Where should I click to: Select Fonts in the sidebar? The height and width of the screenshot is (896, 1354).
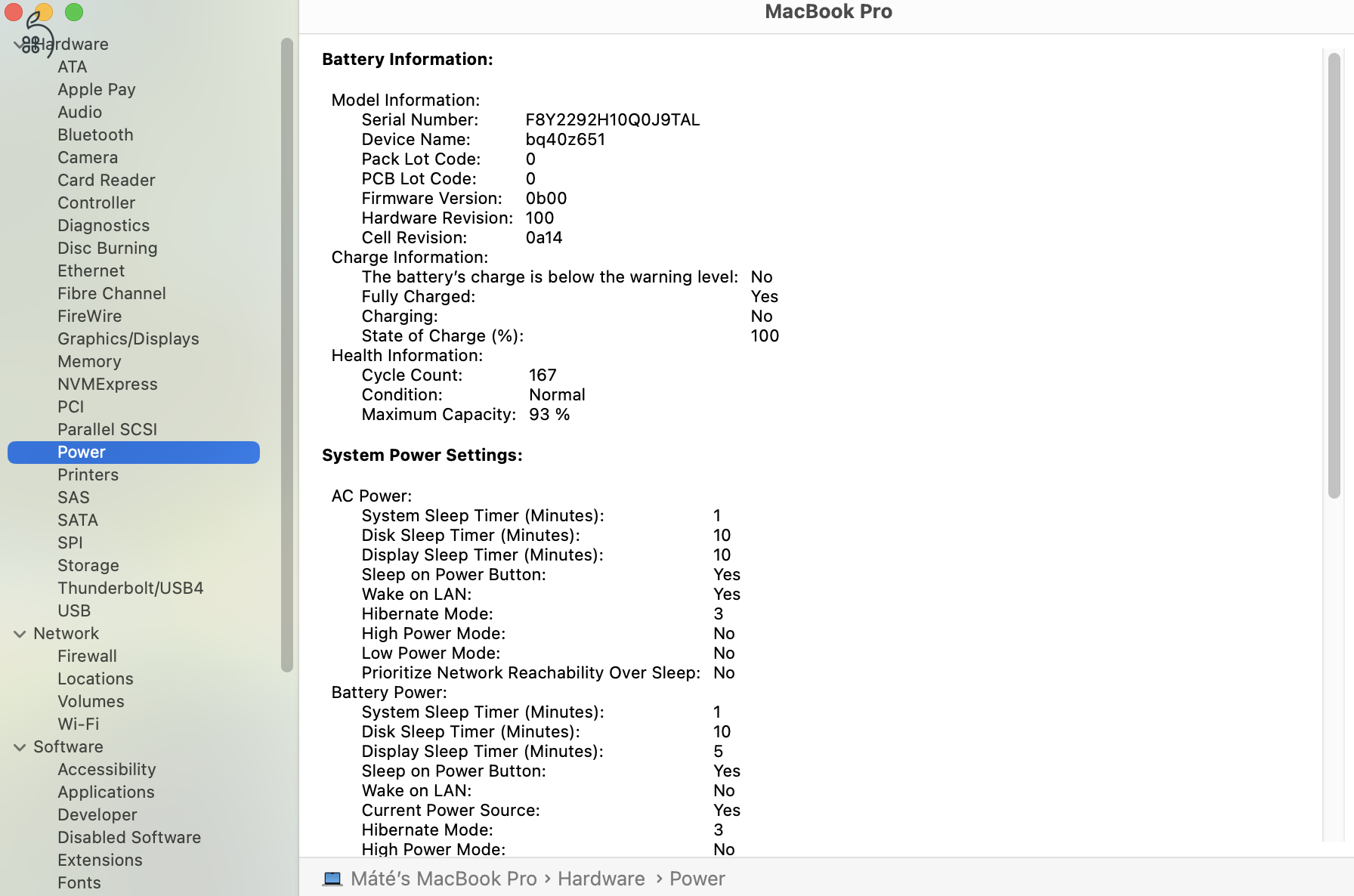click(79, 883)
